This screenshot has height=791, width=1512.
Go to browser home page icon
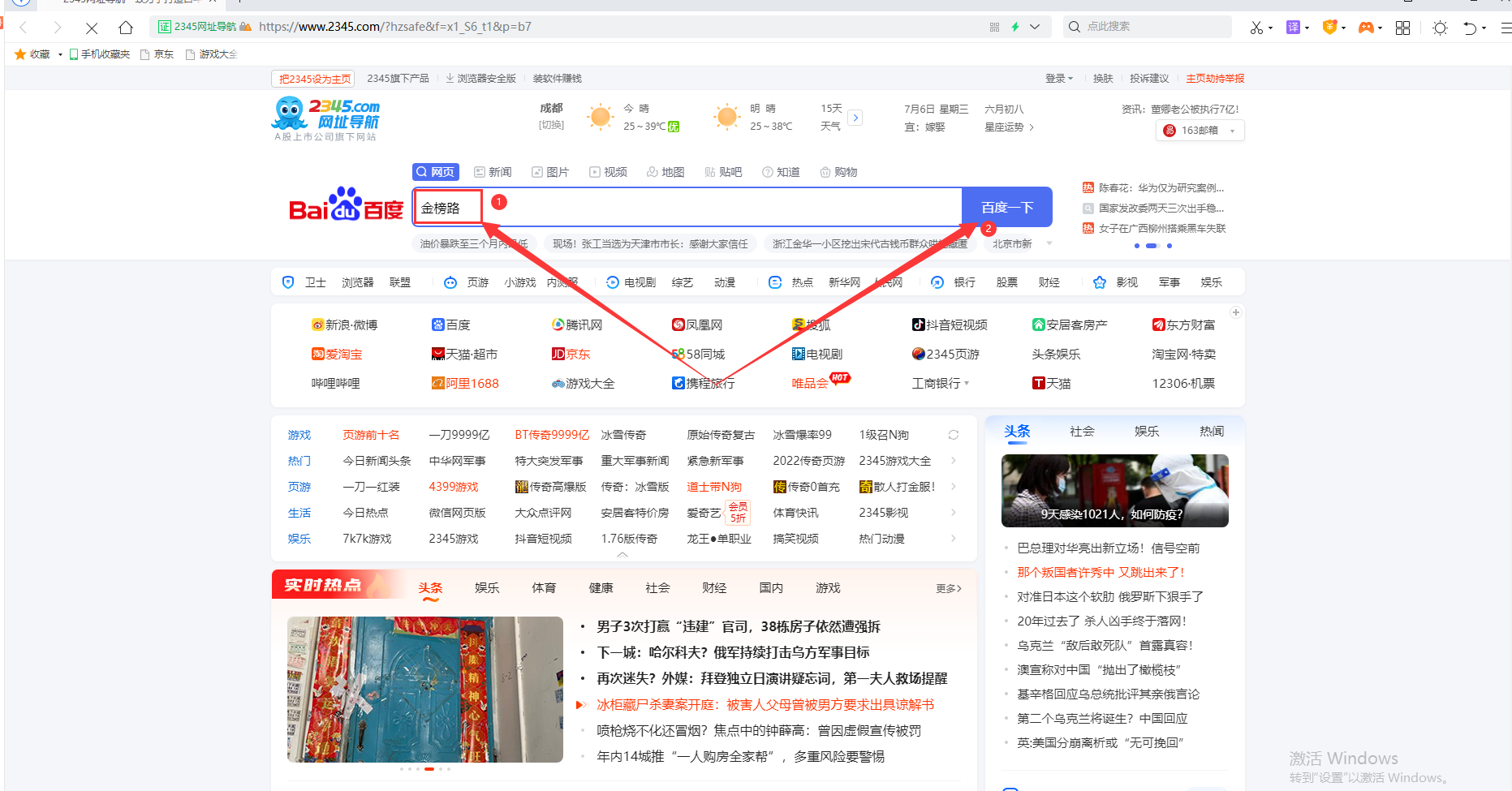(x=126, y=28)
